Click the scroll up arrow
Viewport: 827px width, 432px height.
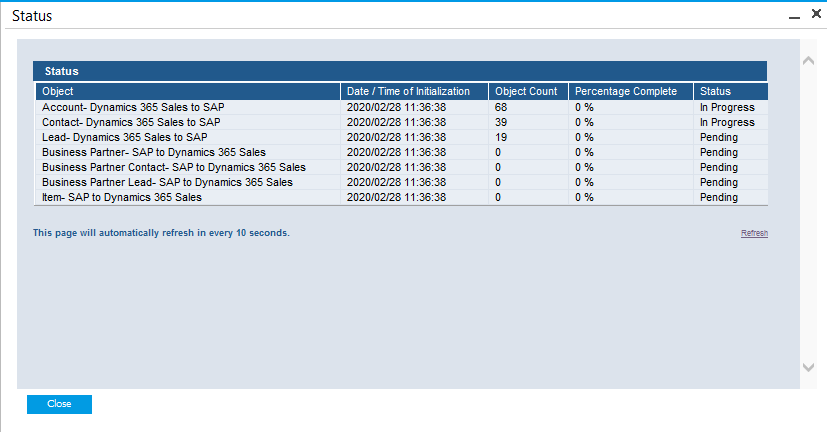[x=808, y=61]
